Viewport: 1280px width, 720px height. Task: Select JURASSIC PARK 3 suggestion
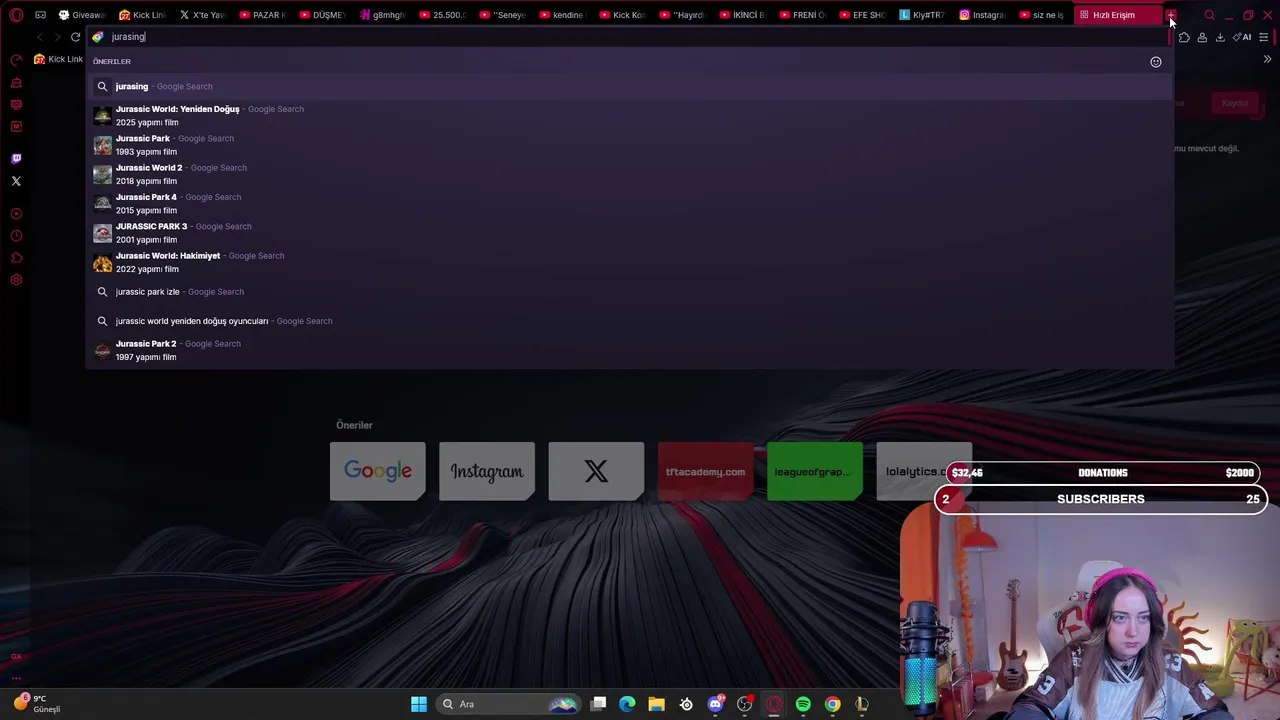tap(630, 233)
